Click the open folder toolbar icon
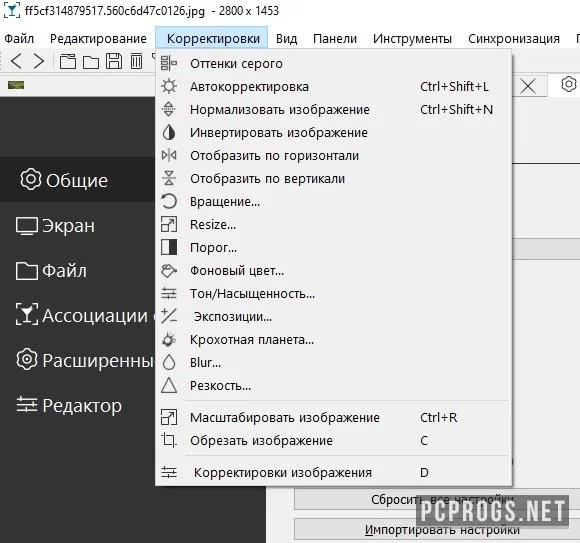580x543 pixels. (x=91, y=62)
